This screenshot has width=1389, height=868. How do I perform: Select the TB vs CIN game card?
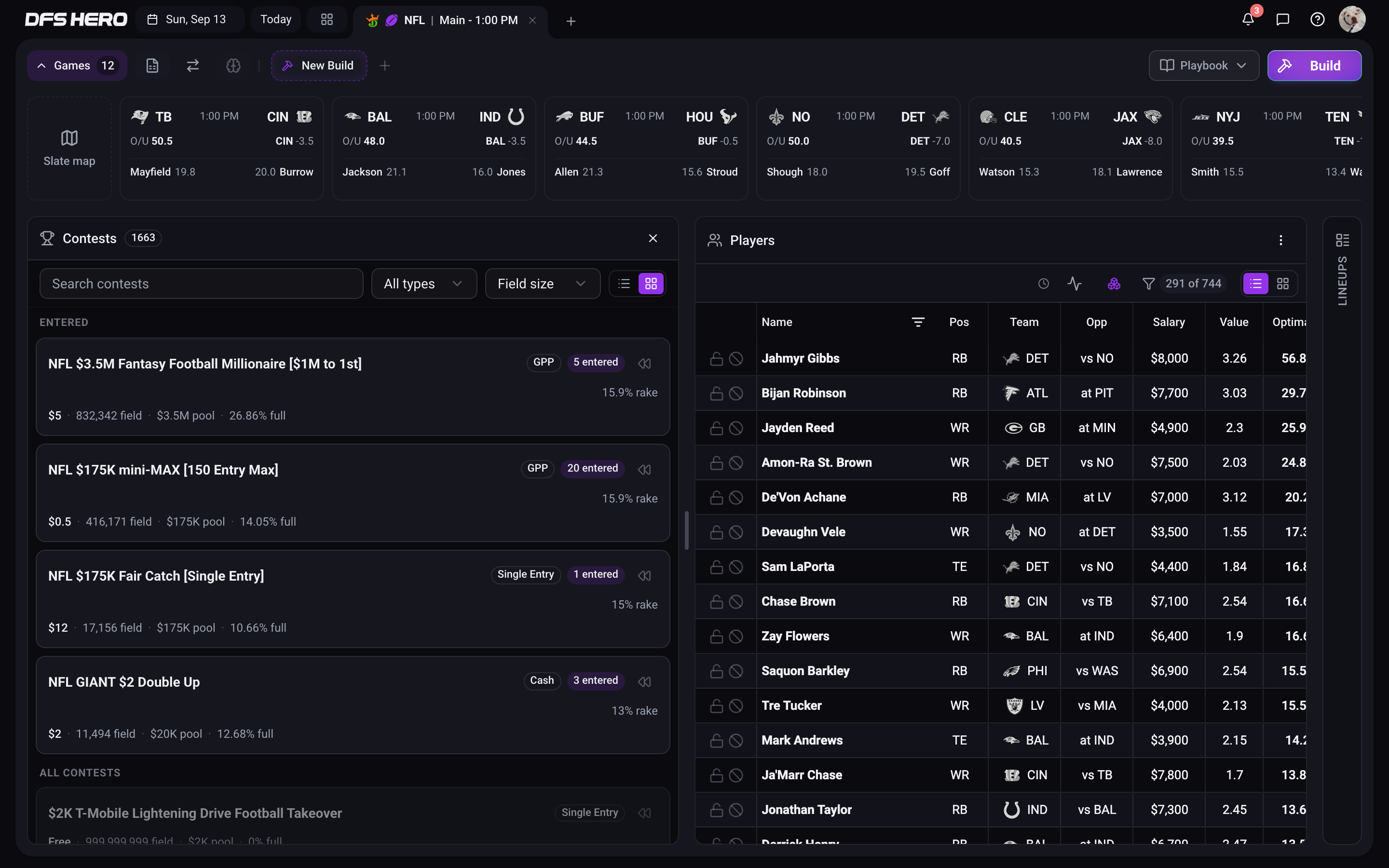tap(221, 148)
